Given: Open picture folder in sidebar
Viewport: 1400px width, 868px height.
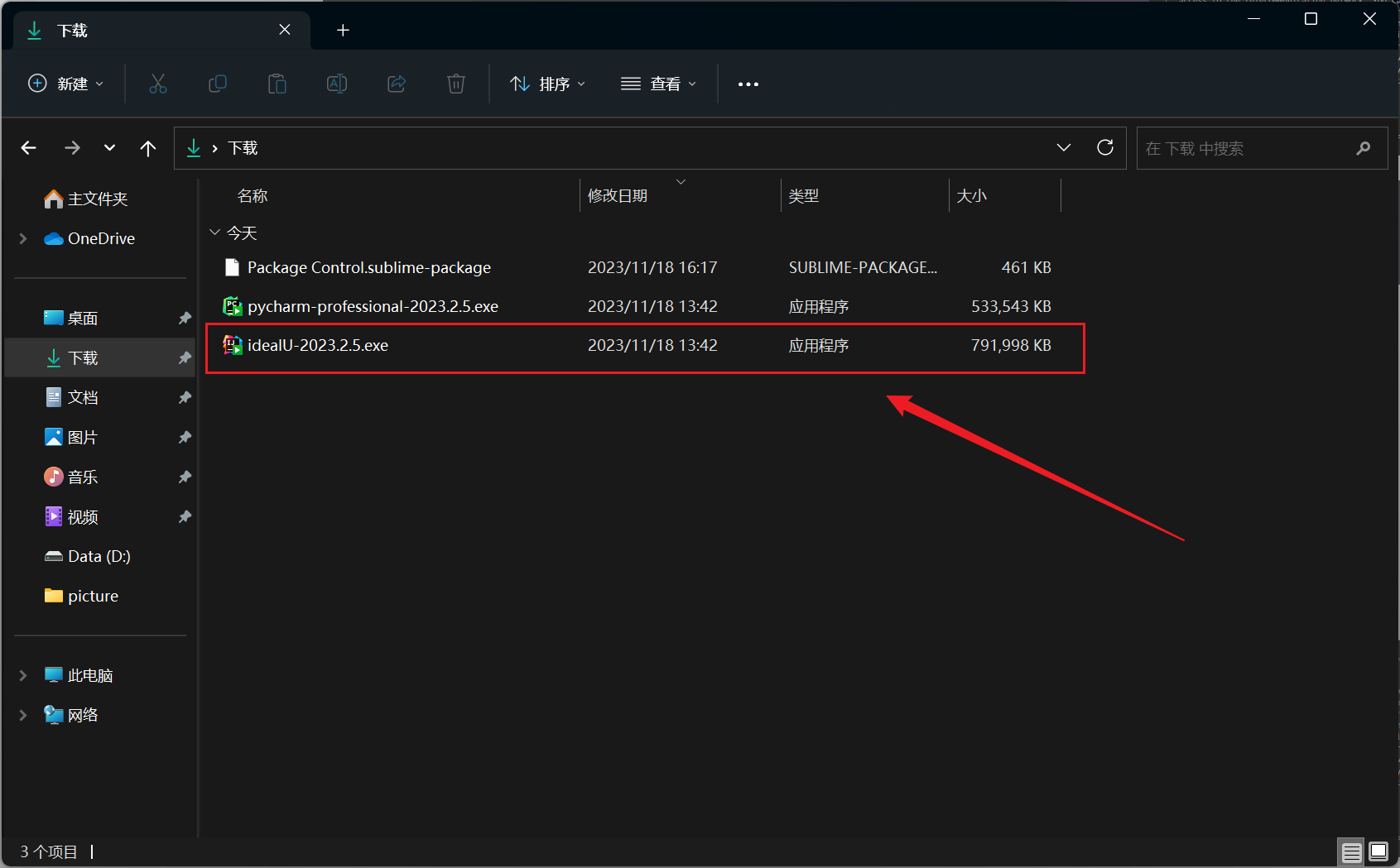Looking at the screenshot, I should 81,596.
